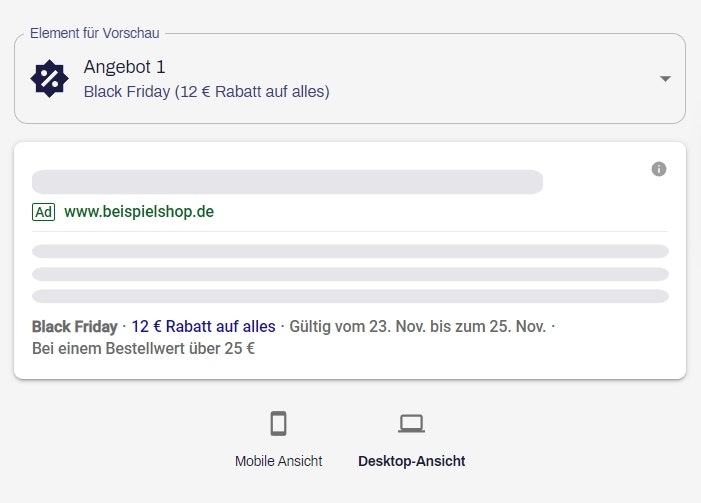The height and width of the screenshot is (503, 701).
Task: Open the www.beispielshop.de link
Action: pyautogui.click(x=139, y=212)
